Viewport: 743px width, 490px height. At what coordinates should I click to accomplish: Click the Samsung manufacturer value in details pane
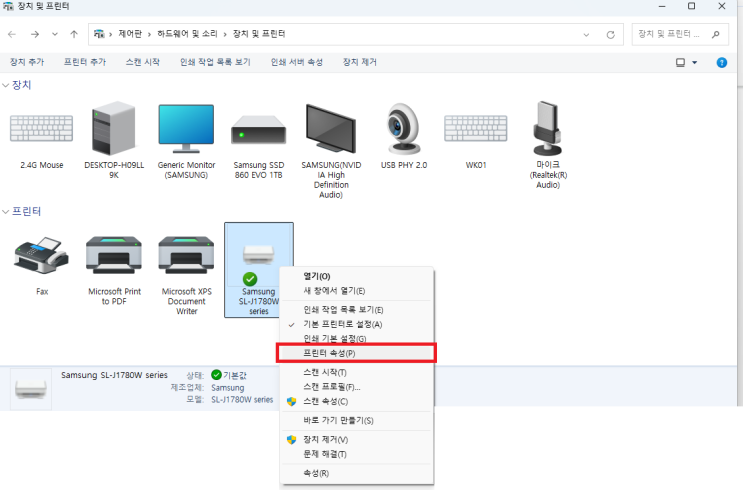[228, 388]
